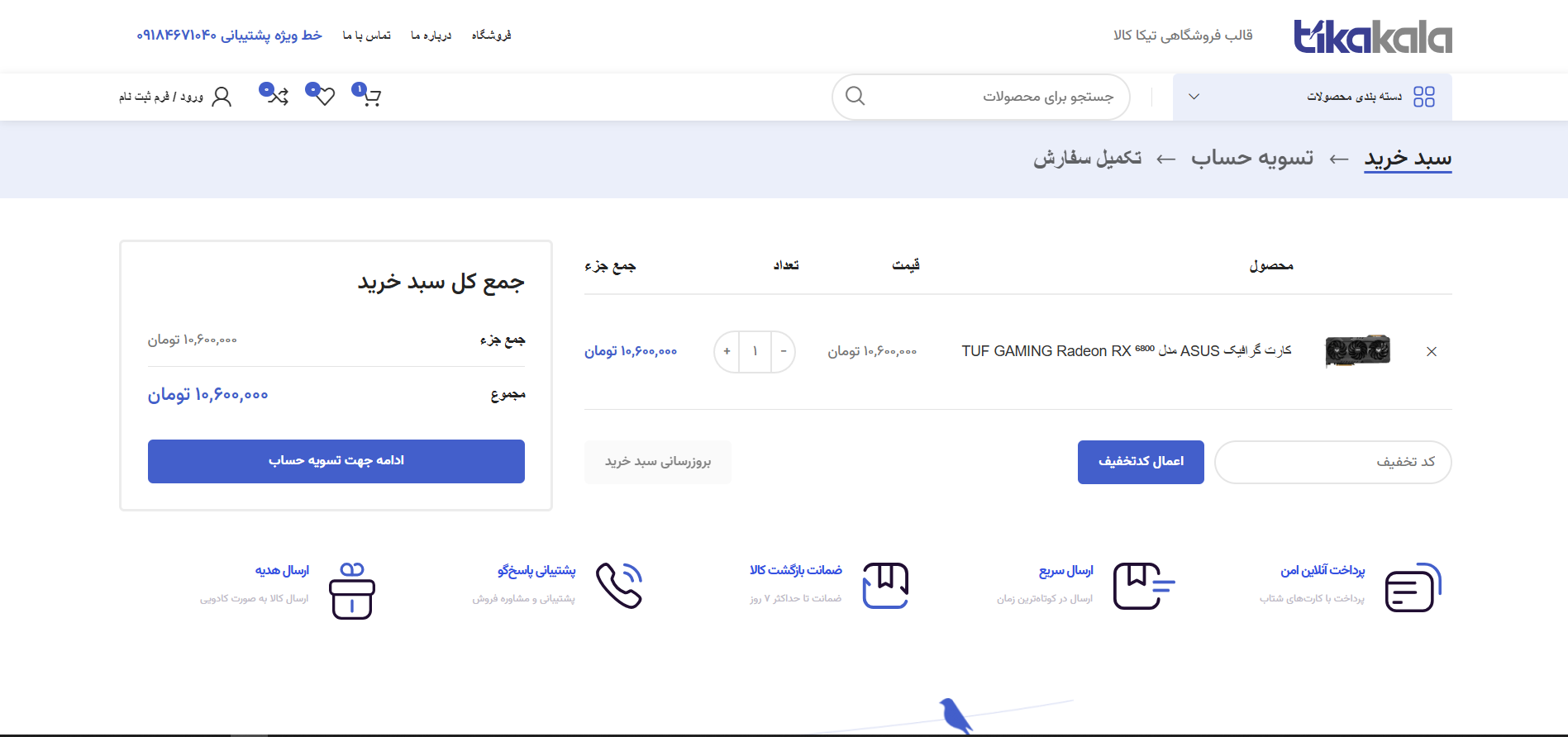Click the search magnifier icon
1568x737 pixels.
pos(855,97)
